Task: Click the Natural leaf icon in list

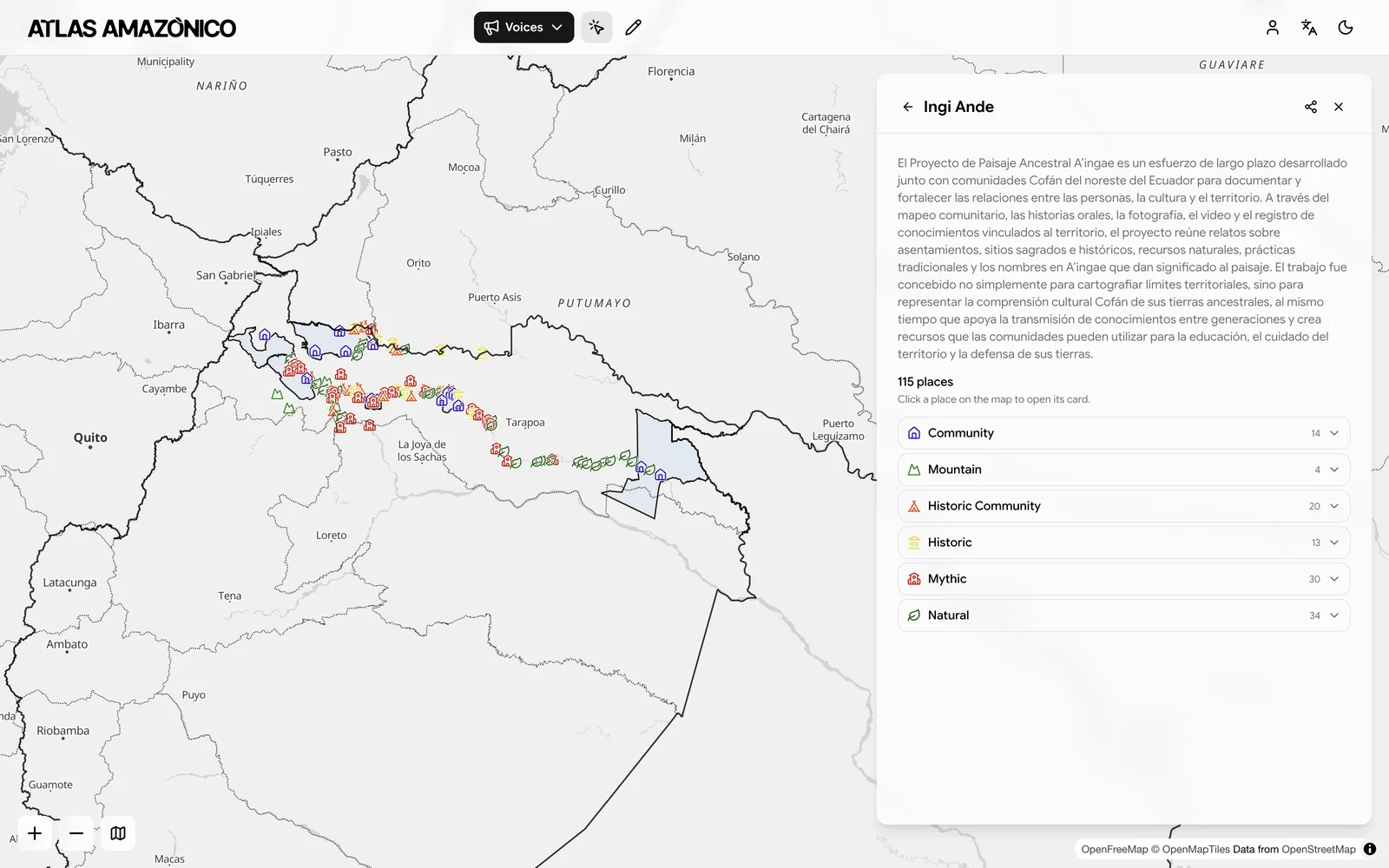Action: [x=913, y=615]
